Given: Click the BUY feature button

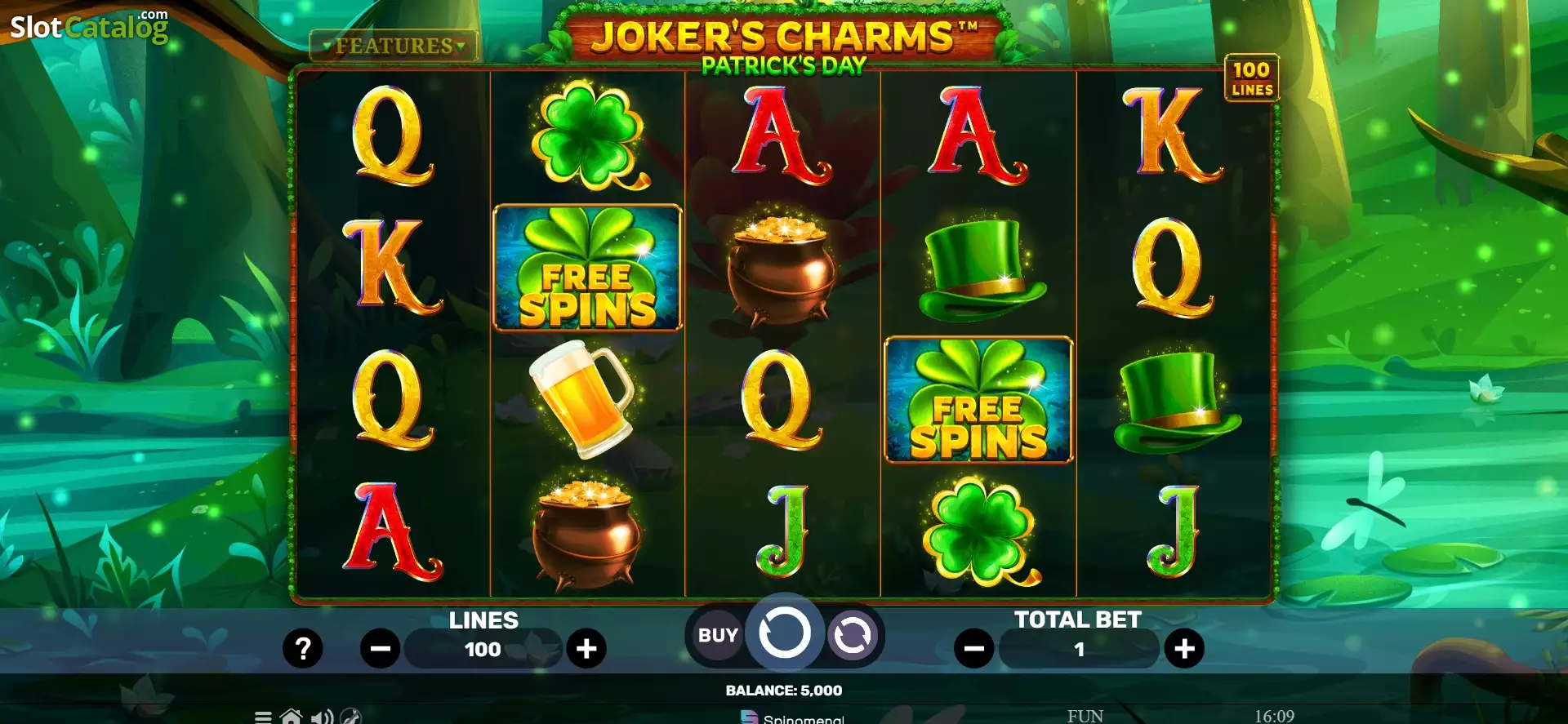Looking at the screenshot, I should coord(717,635).
